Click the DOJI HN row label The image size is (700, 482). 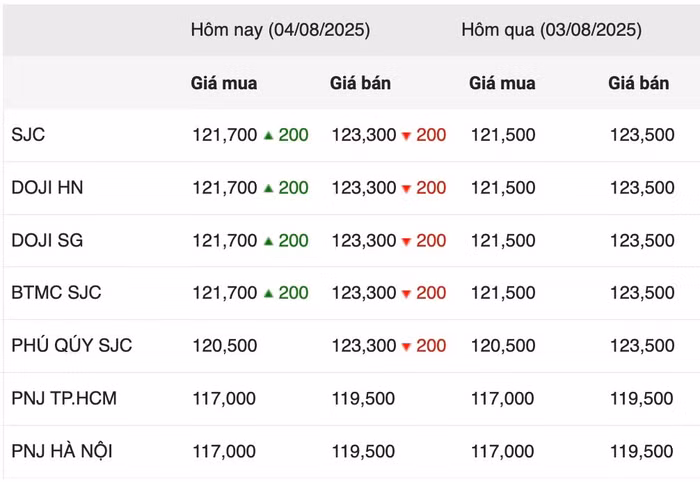coord(47,187)
